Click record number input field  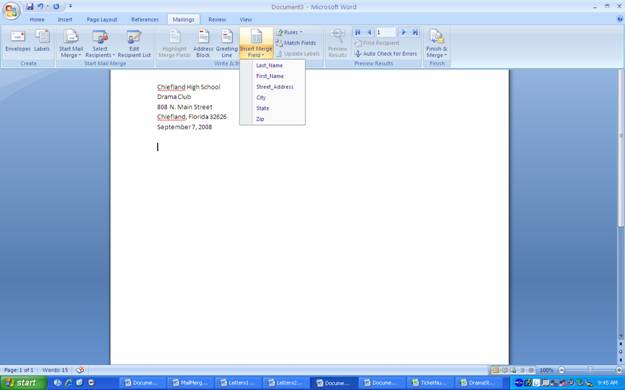coord(386,32)
